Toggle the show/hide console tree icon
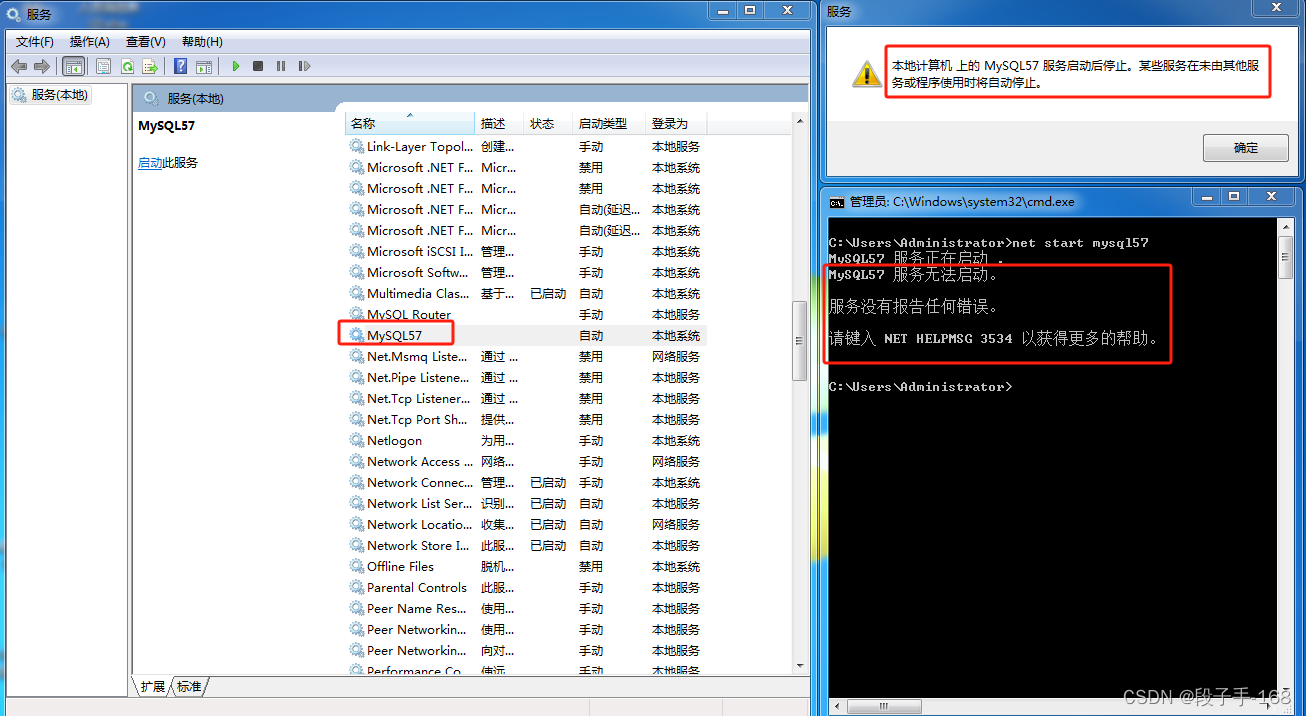Image resolution: width=1306 pixels, height=716 pixels. tap(73, 66)
